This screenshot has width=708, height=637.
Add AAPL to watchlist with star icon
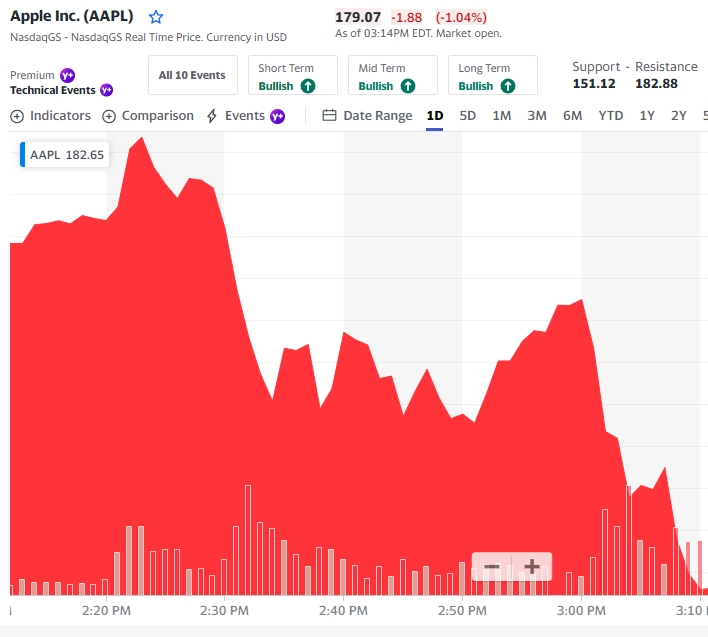156,17
